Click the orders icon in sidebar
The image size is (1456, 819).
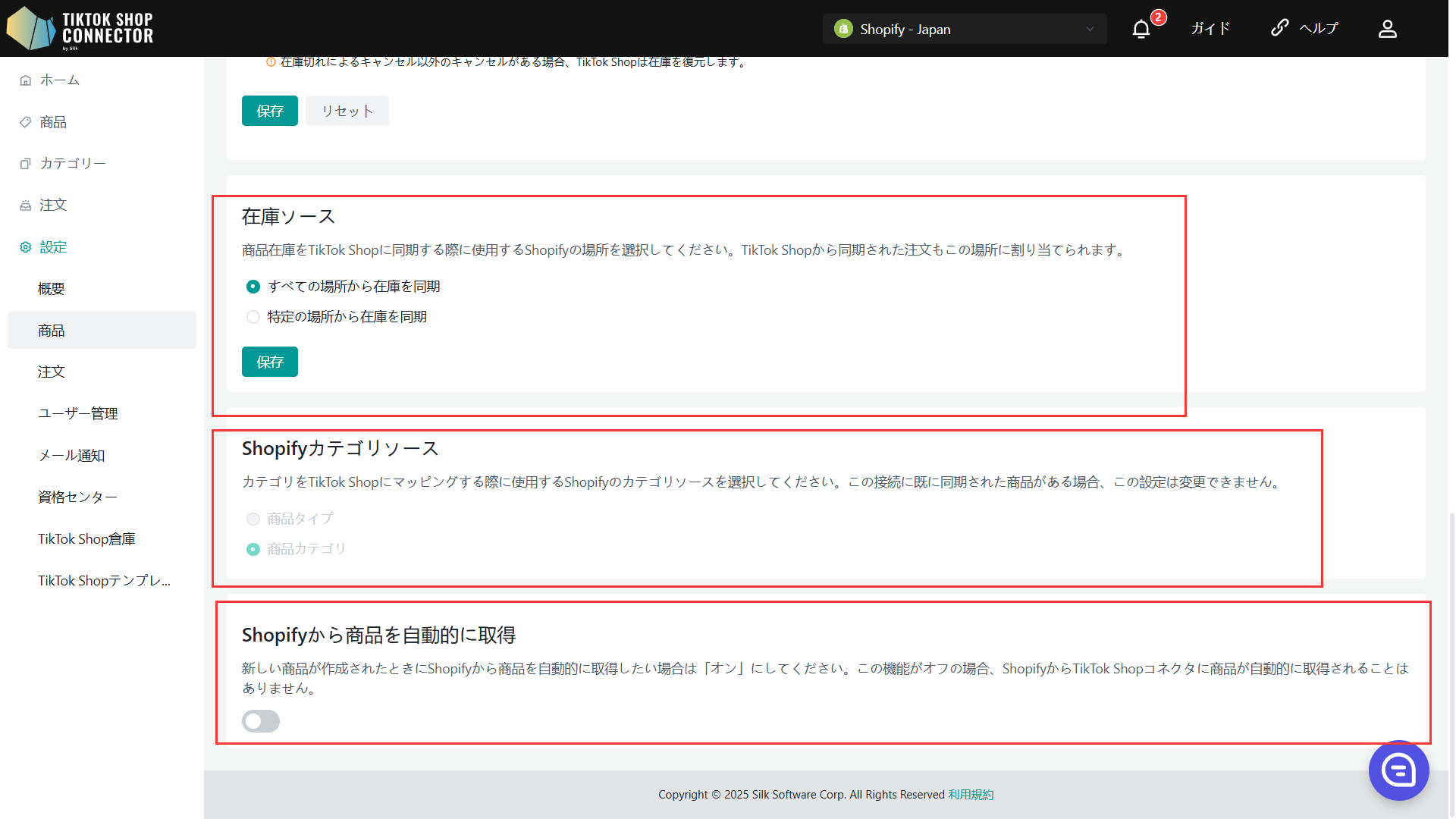coord(26,206)
